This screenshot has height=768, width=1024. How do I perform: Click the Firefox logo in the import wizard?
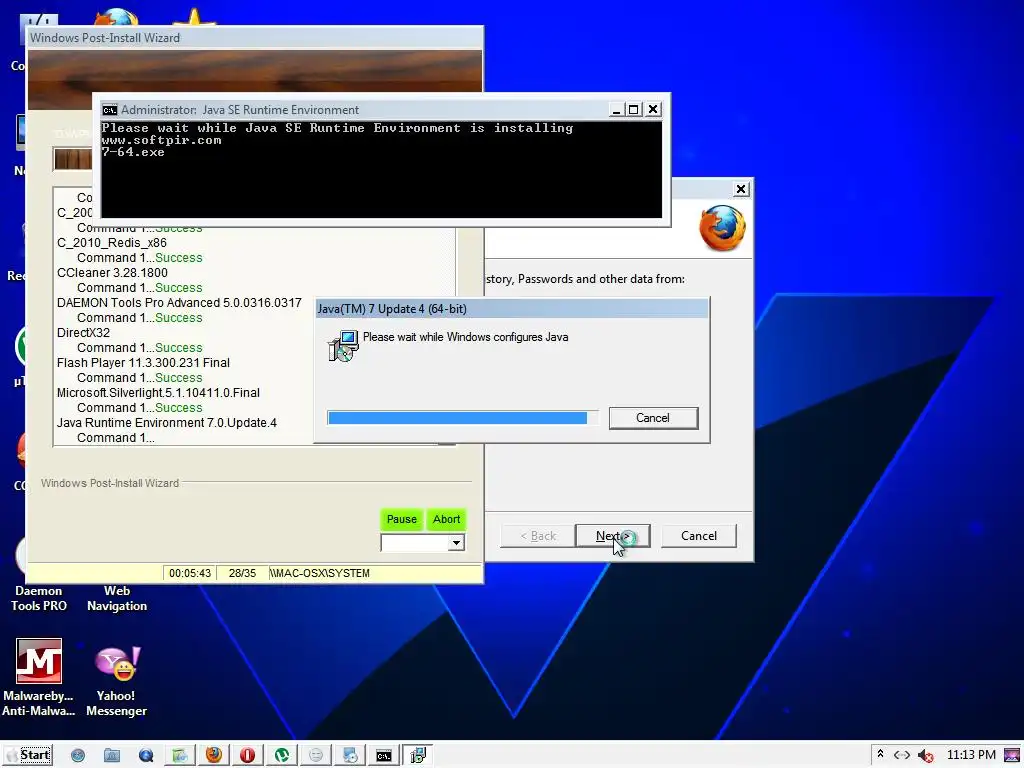pos(722,228)
